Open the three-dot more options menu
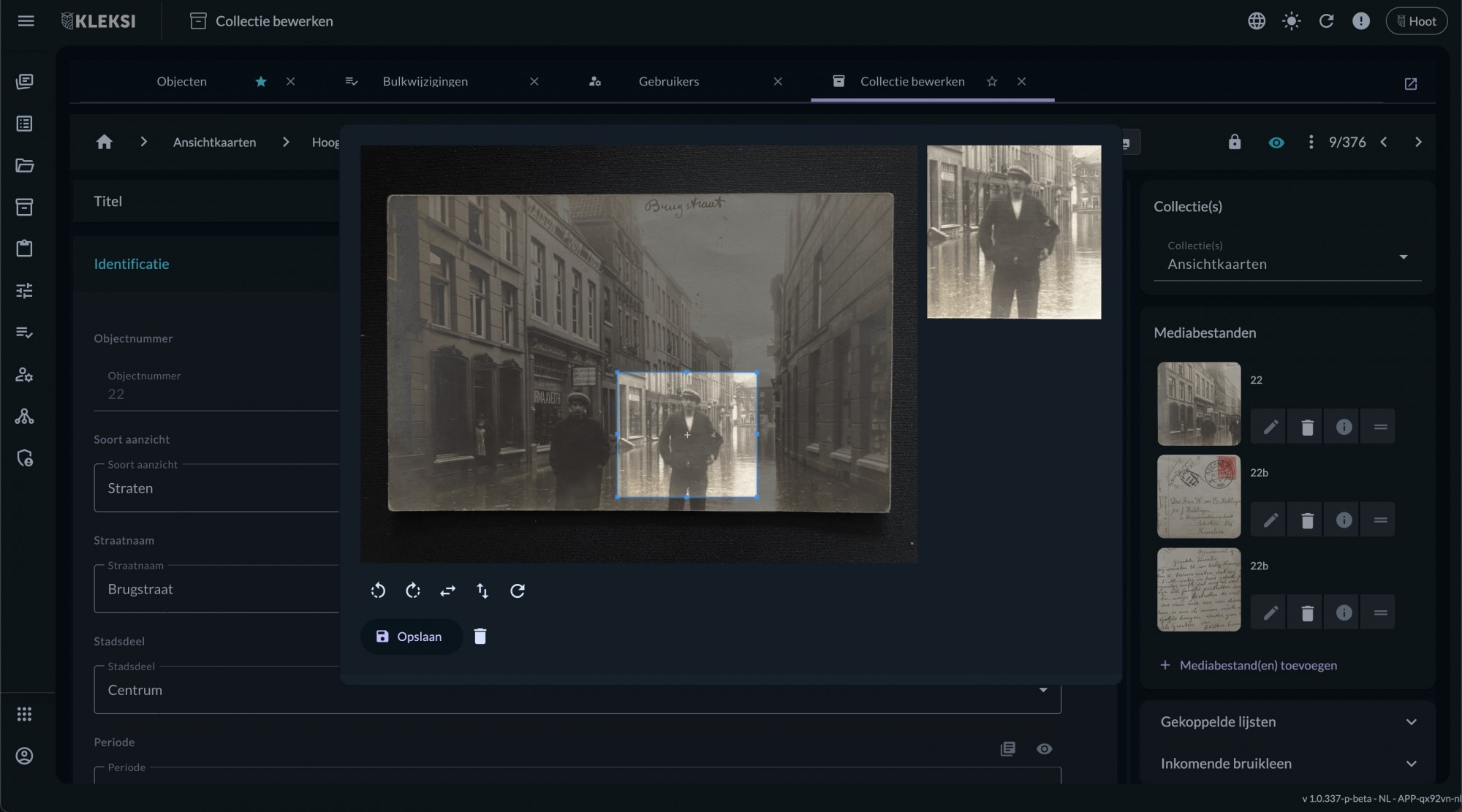Image resolution: width=1462 pixels, height=812 pixels. click(1311, 142)
